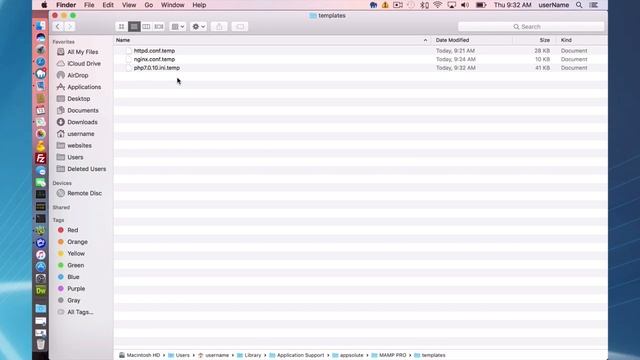Open Spotlight search in menu bar
This screenshot has width=640, height=360.
(579, 5)
